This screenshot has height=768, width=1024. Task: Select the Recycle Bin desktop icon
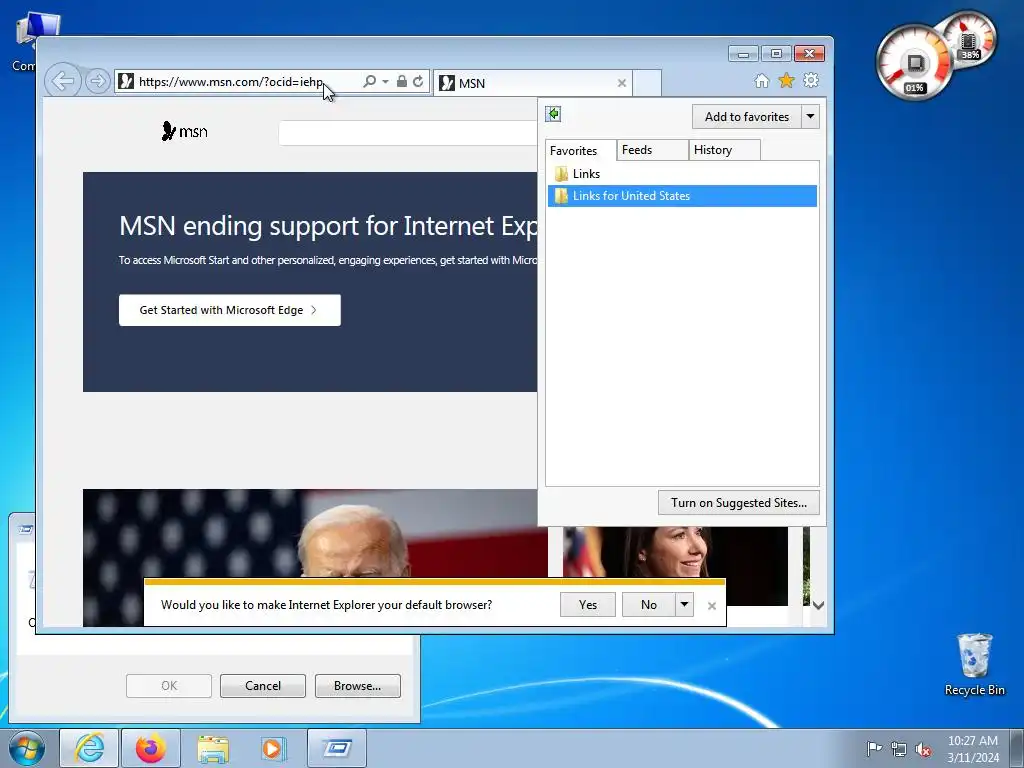coord(974,664)
